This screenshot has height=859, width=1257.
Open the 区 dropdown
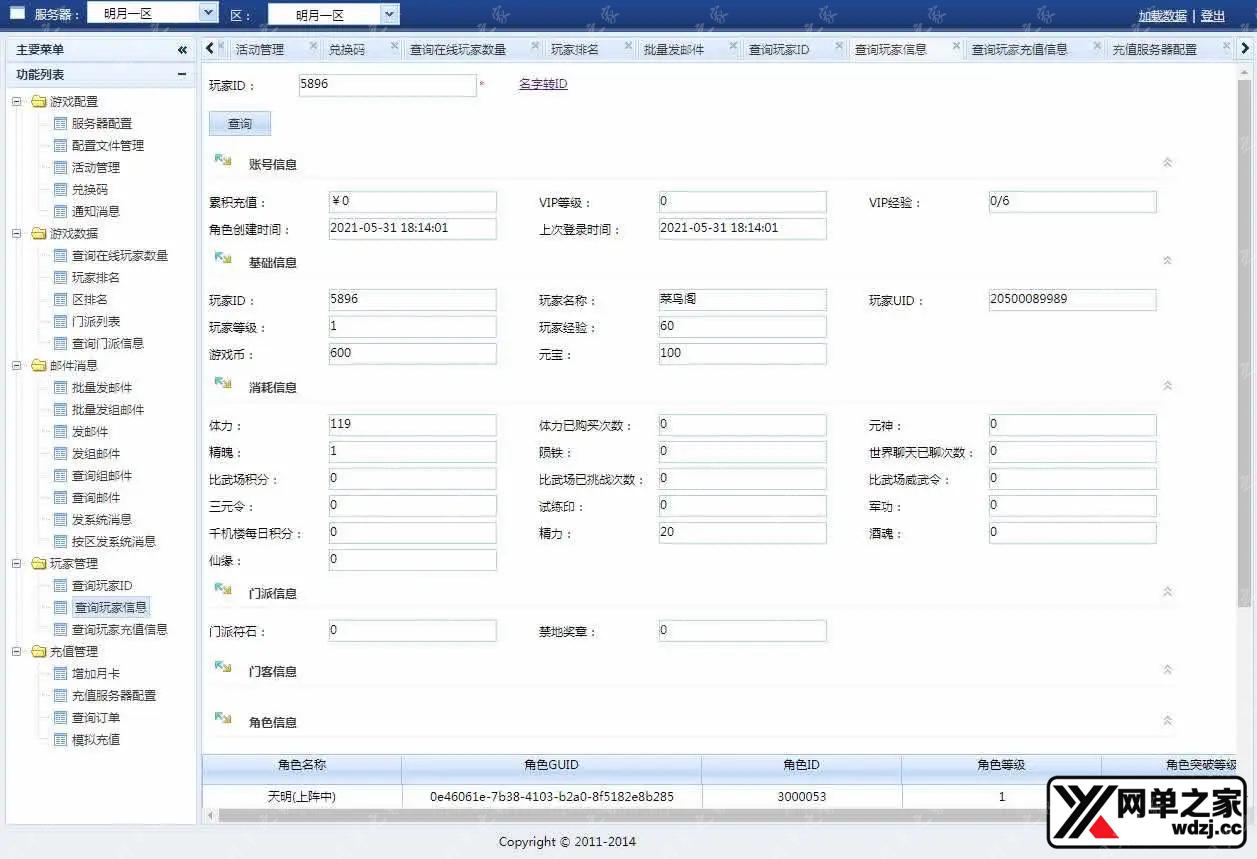389,14
